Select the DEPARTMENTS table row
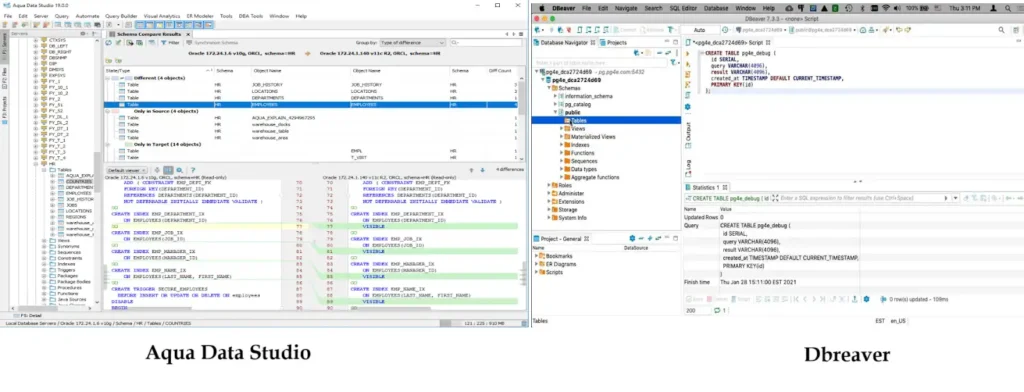This screenshot has height=392, width=1024. [x=312, y=98]
